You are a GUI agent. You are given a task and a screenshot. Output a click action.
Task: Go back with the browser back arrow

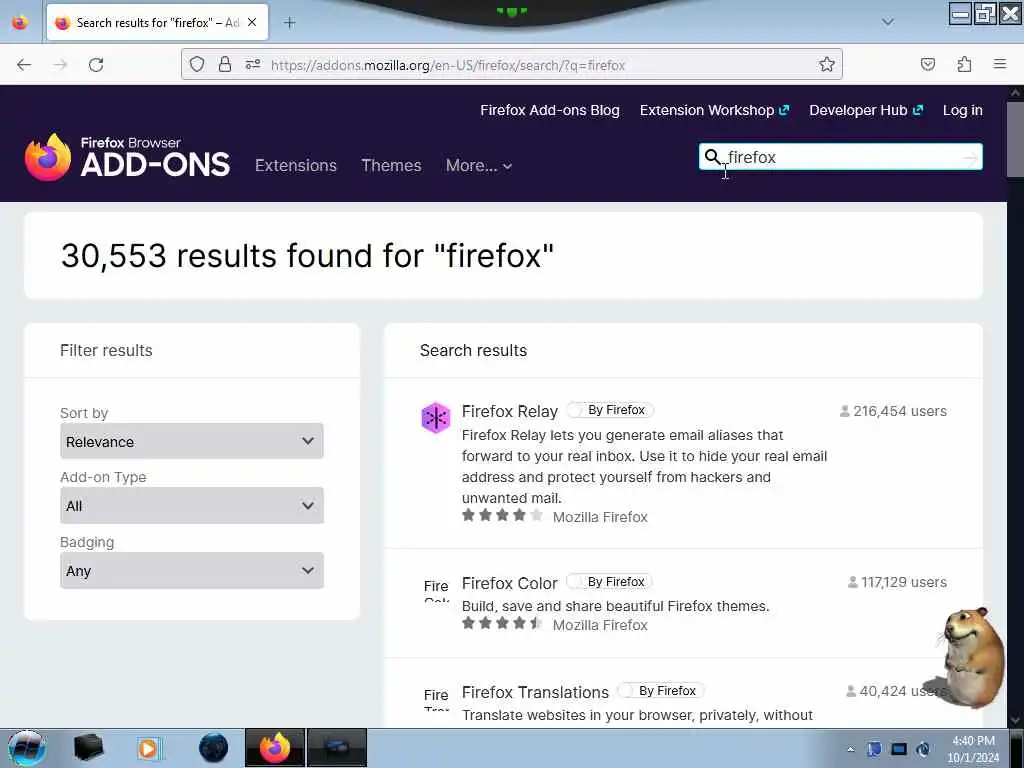pyautogui.click(x=24, y=65)
